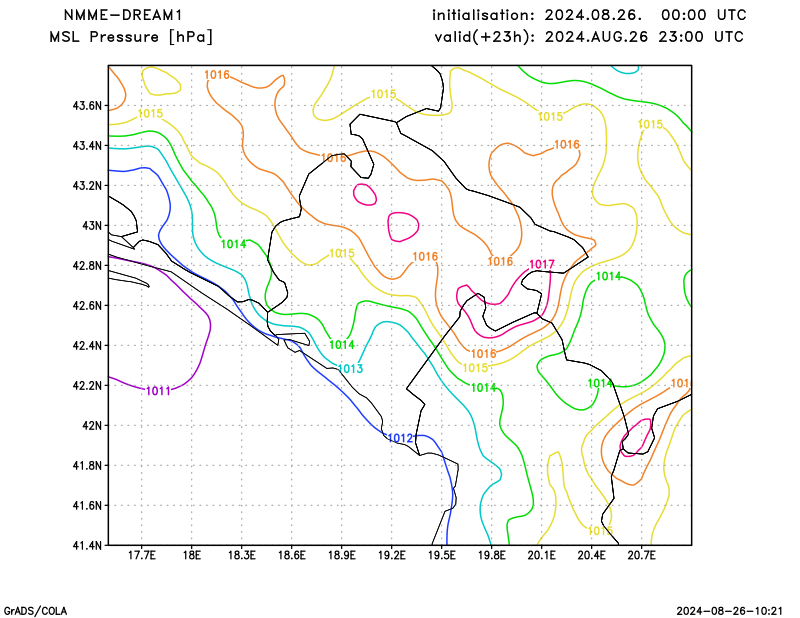Click the 42N latitude tick label

tap(92, 426)
